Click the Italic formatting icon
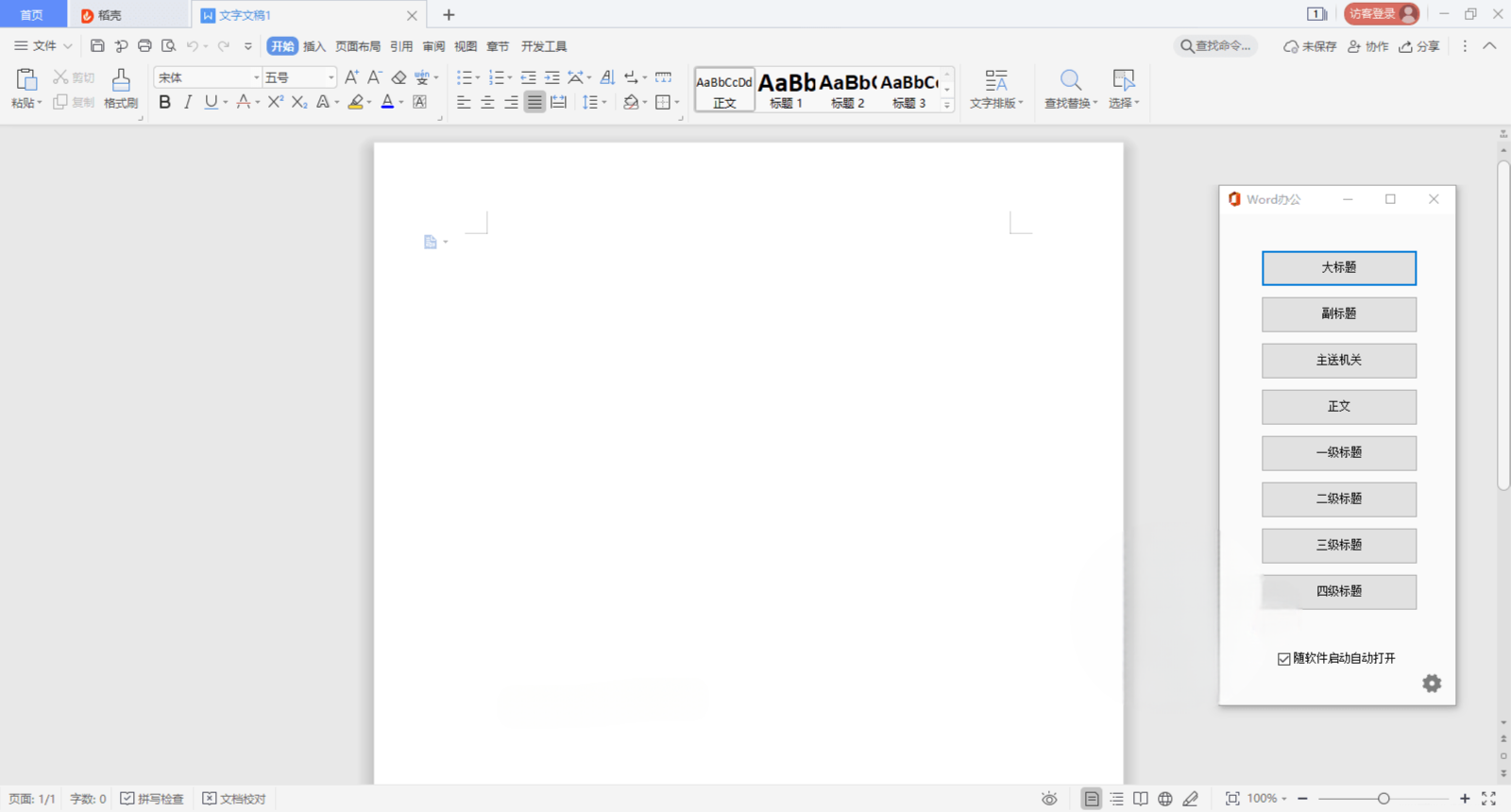 click(x=188, y=102)
